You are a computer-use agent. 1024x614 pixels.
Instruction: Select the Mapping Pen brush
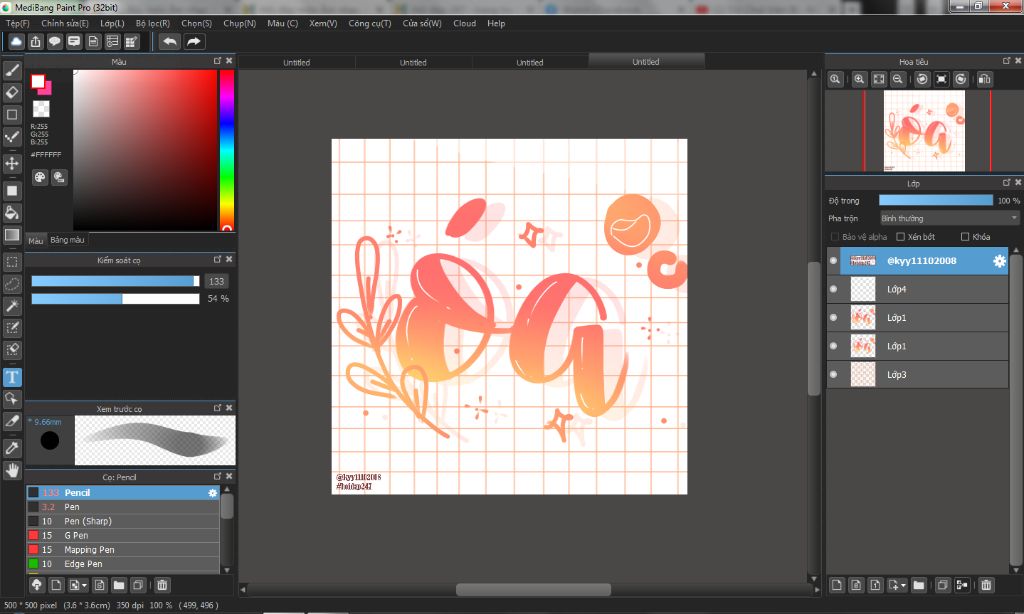point(123,550)
